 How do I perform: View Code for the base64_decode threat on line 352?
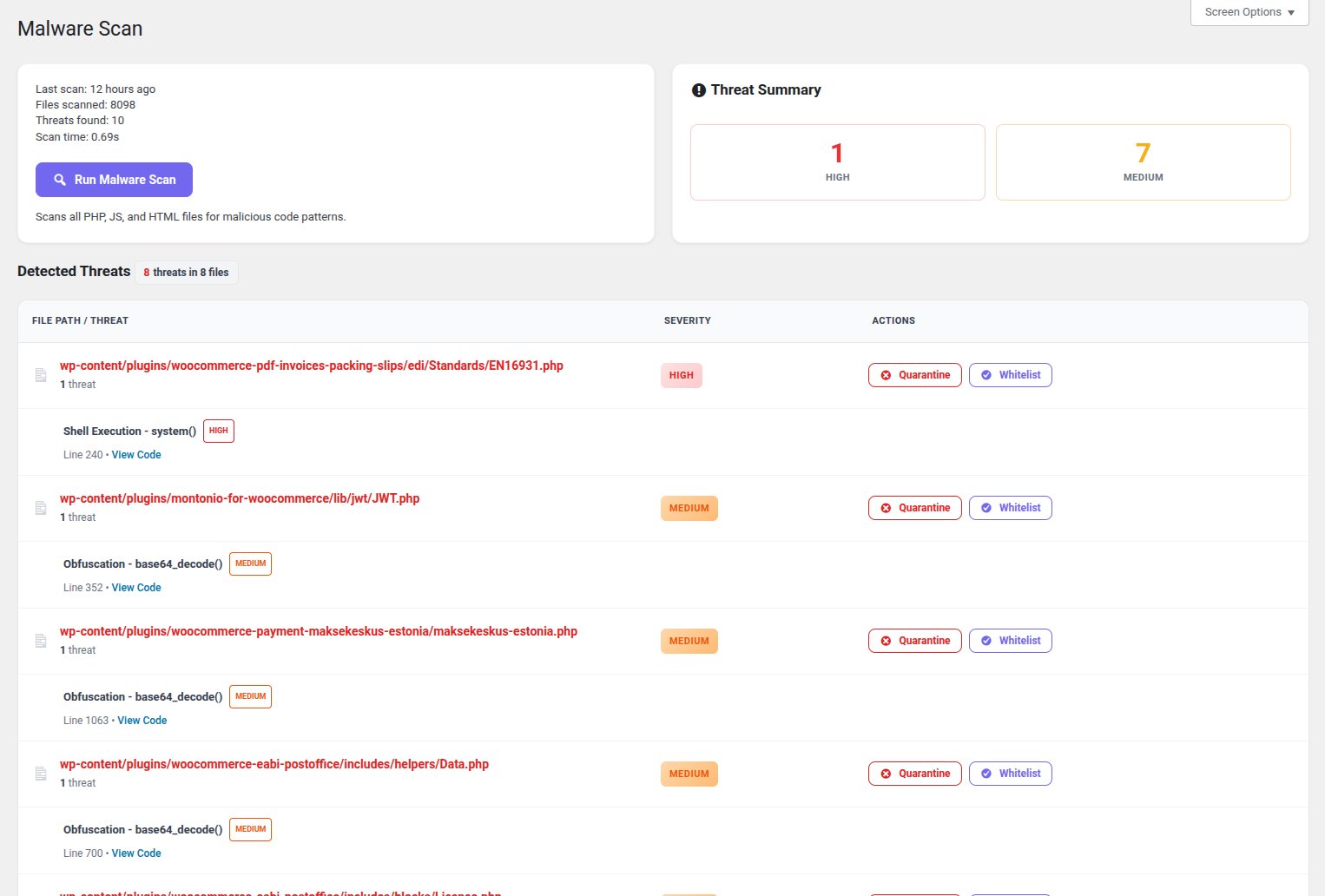[x=135, y=587]
